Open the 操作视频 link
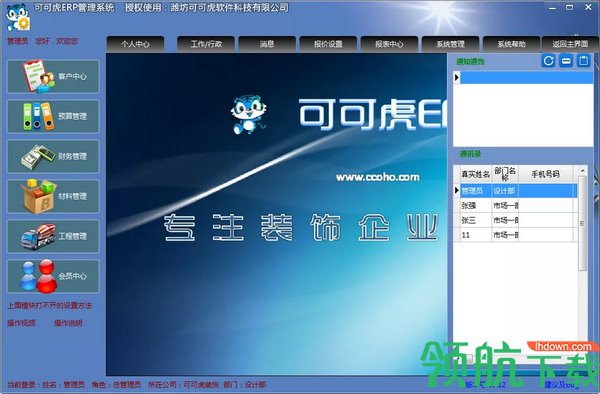This screenshot has width=600, height=394. 21,323
